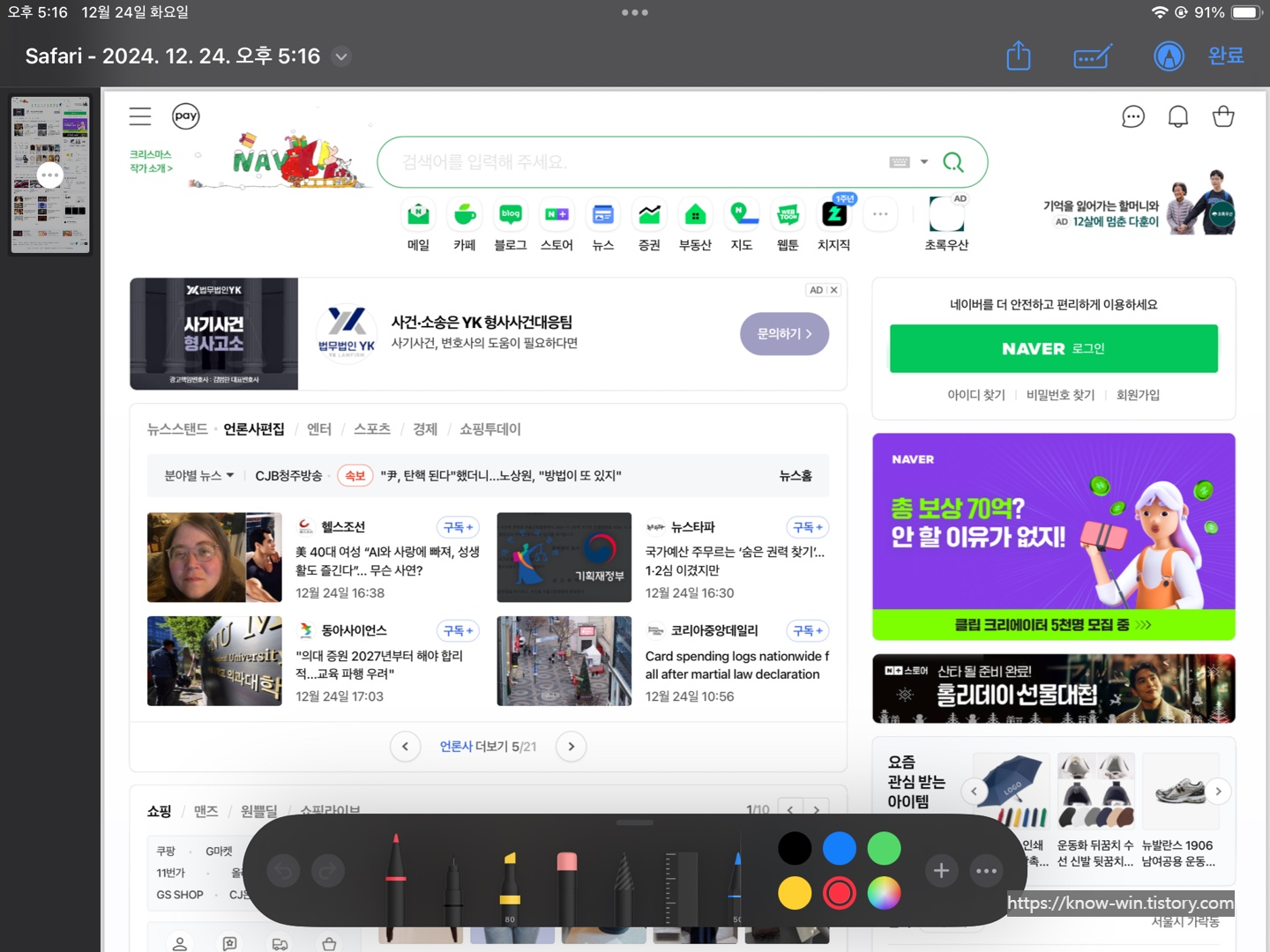
Task: Tap the on-screen keyboard icon in search
Action: point(900,162)
